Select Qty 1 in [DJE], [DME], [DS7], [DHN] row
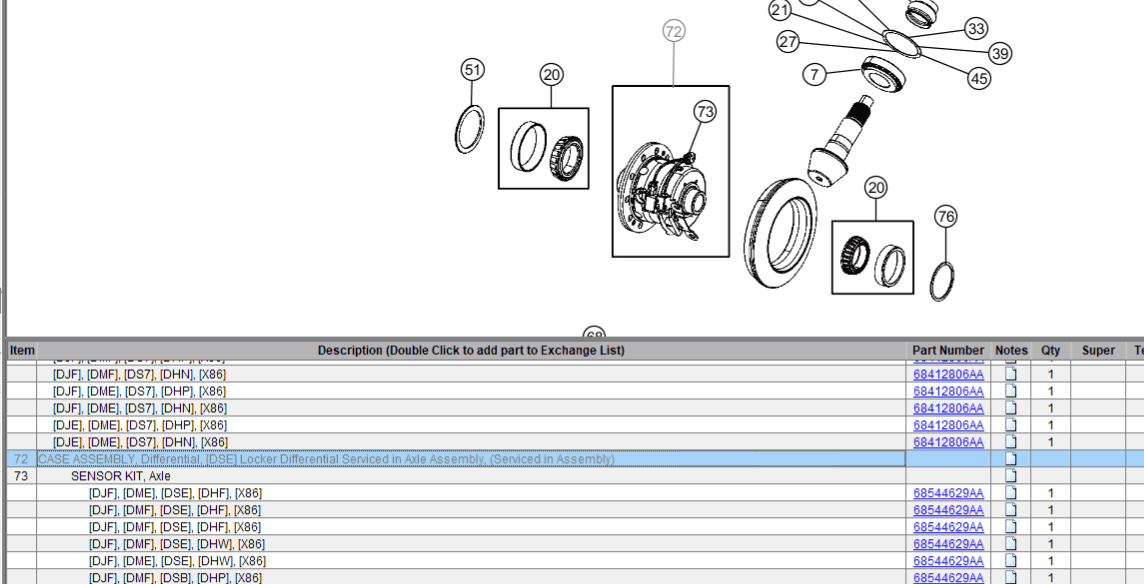 [1051, 442]
